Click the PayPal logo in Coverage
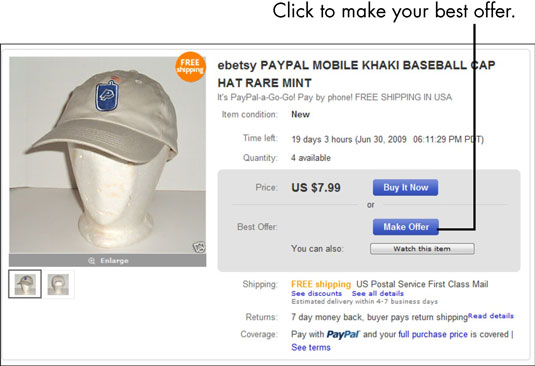Screen dimensions: 535x366 tap(343, 334)
